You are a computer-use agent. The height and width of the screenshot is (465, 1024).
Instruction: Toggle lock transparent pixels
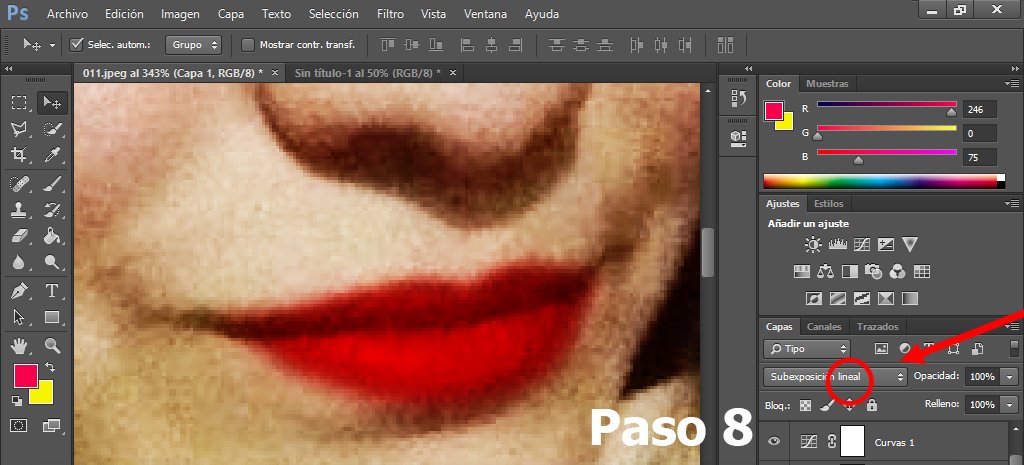point(806,406)
